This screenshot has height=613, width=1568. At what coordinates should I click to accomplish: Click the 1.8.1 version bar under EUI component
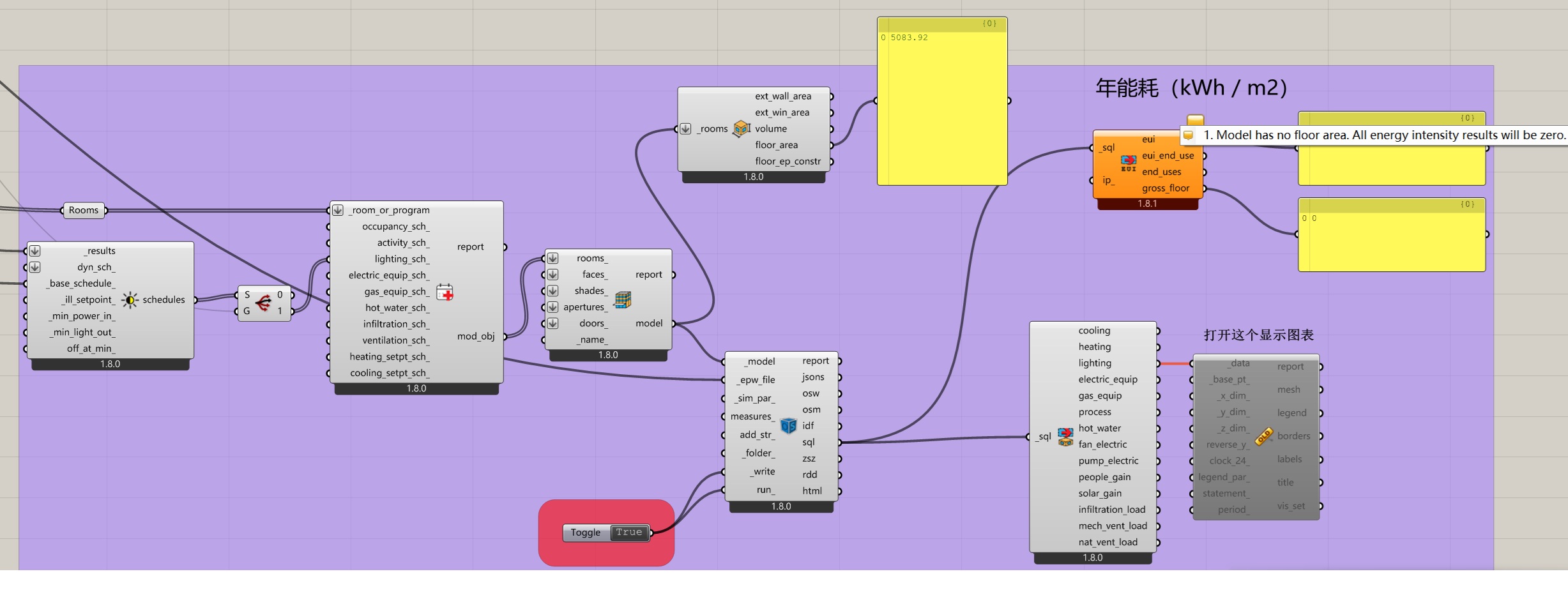tap(1147, 204)
